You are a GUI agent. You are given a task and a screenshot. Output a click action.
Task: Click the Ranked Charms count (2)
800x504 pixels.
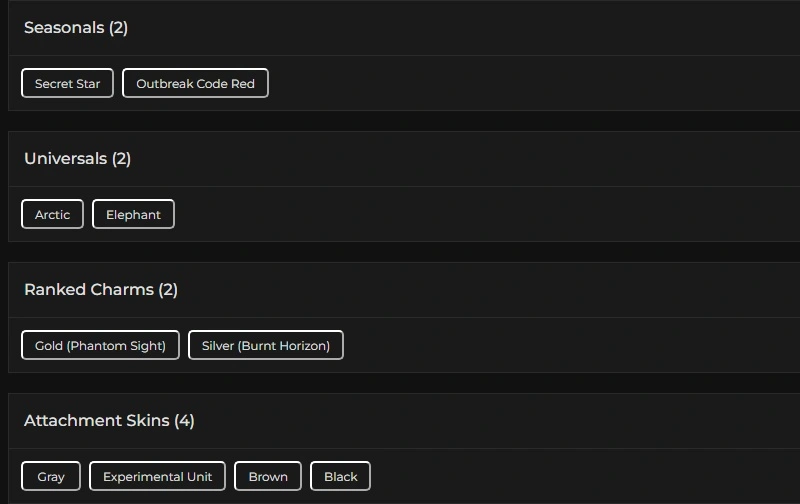click(168, 290)
